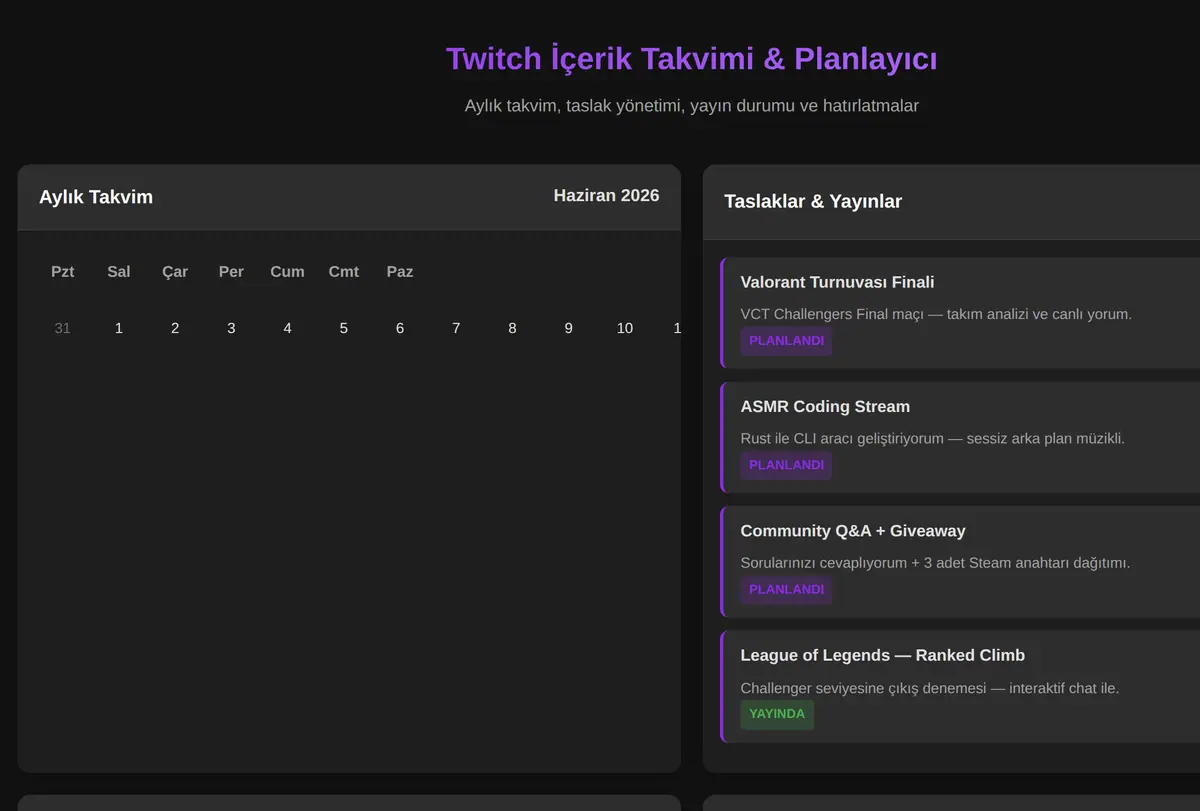This screenshot has height=811, width=1200.
Task: Select day 5 in the calendar
Action: [x=344, y=328]
